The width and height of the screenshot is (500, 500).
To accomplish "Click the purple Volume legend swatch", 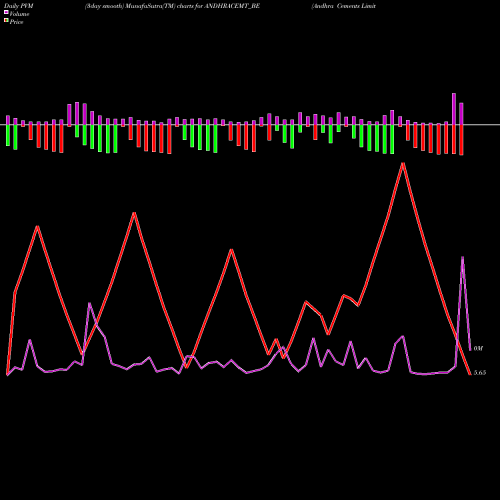I will [6, 12].
